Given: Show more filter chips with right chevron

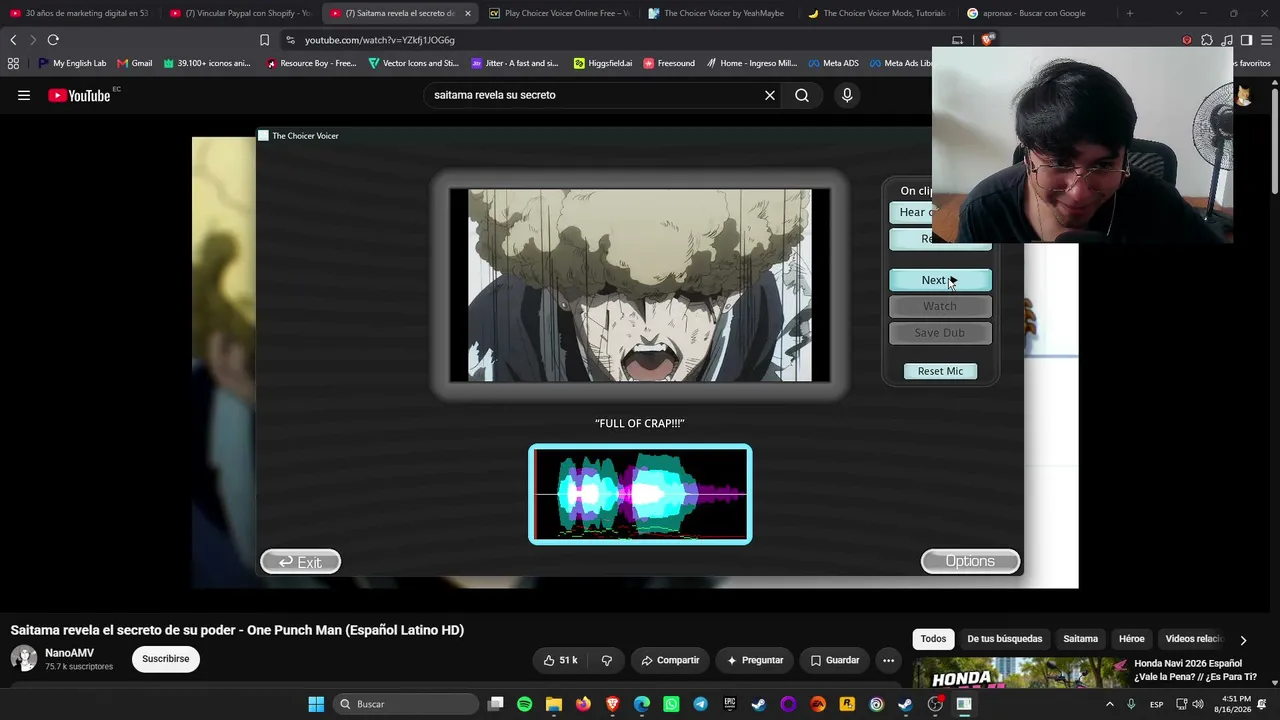Looking at the screenshot, I should [1243, 640].
